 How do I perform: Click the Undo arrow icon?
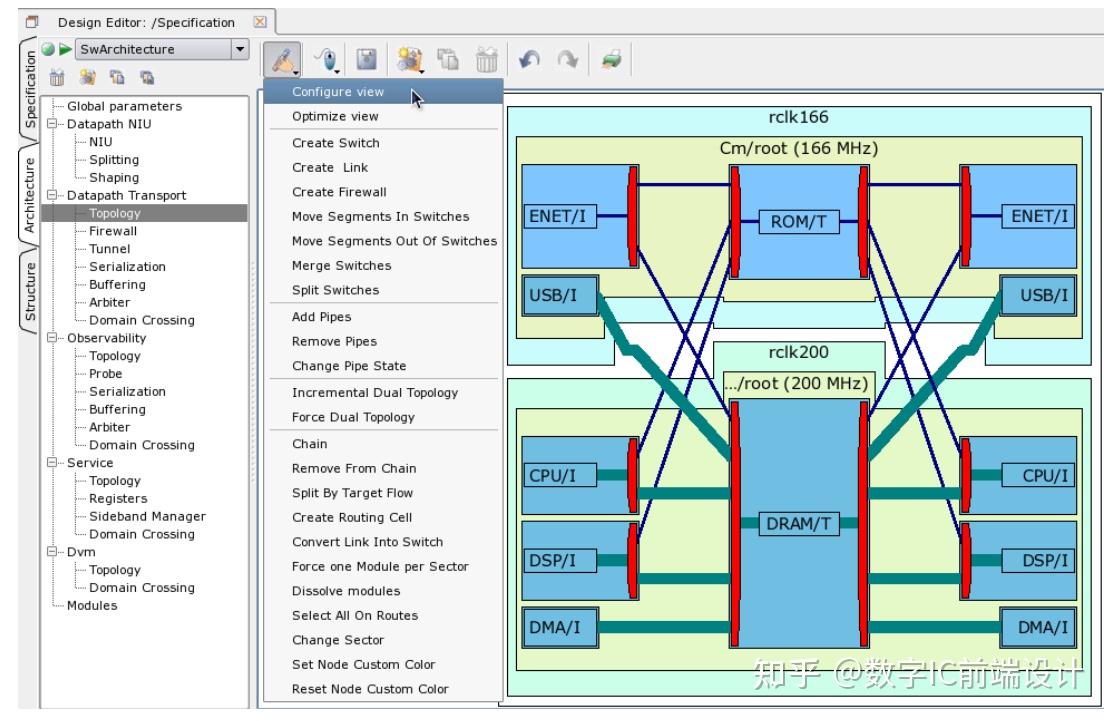pos(530,59)
